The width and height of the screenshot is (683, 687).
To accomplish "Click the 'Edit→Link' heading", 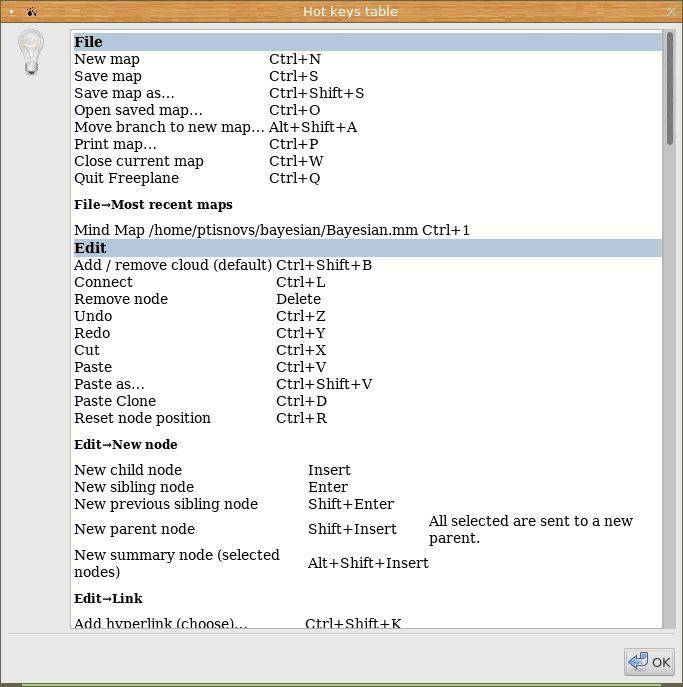I will [108, 598].
